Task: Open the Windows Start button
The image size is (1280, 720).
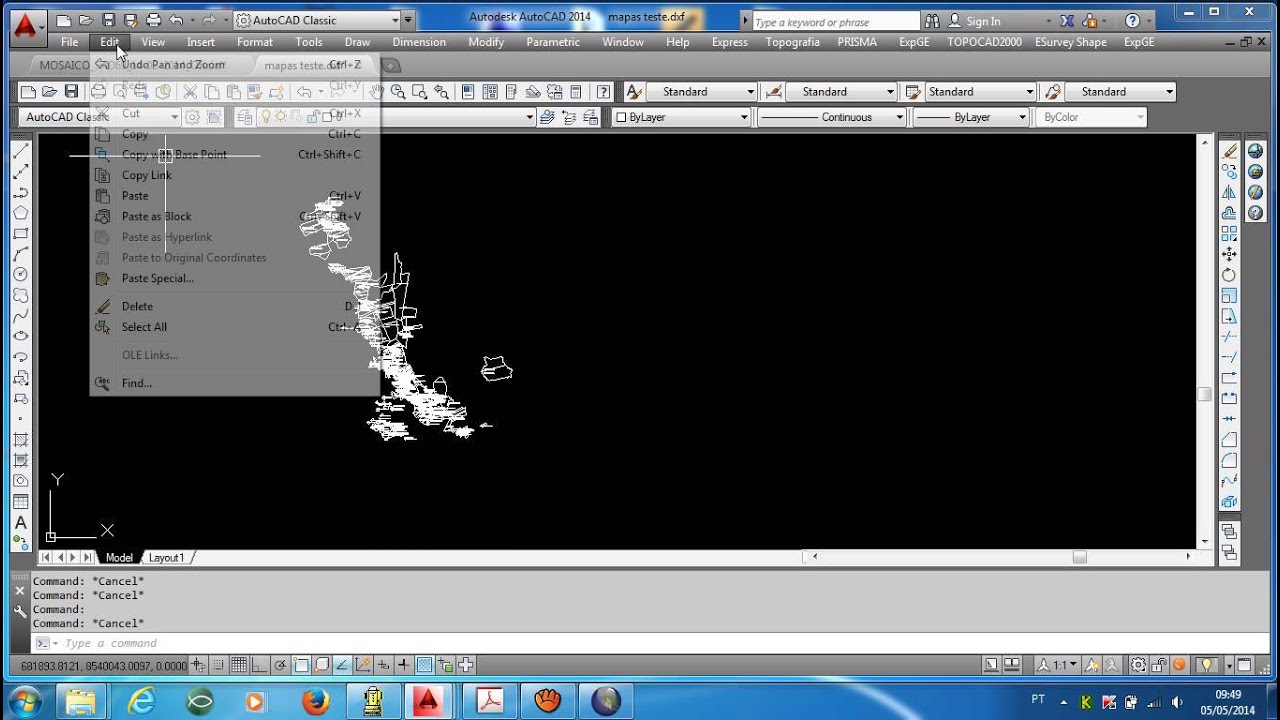Action: point(23,700)
